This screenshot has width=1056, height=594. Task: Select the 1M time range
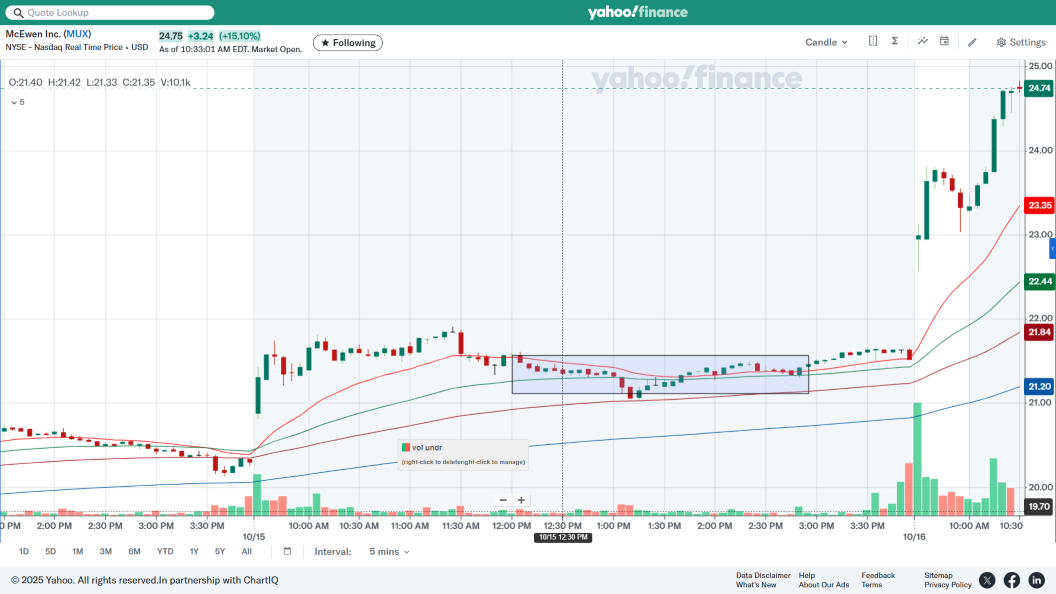pyautogui.click(x=77, y=552)
